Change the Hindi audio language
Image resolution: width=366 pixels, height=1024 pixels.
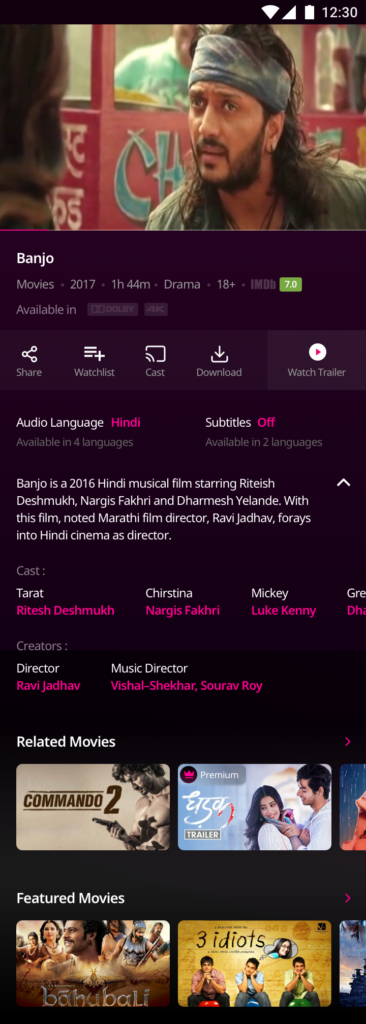[125, 423]
